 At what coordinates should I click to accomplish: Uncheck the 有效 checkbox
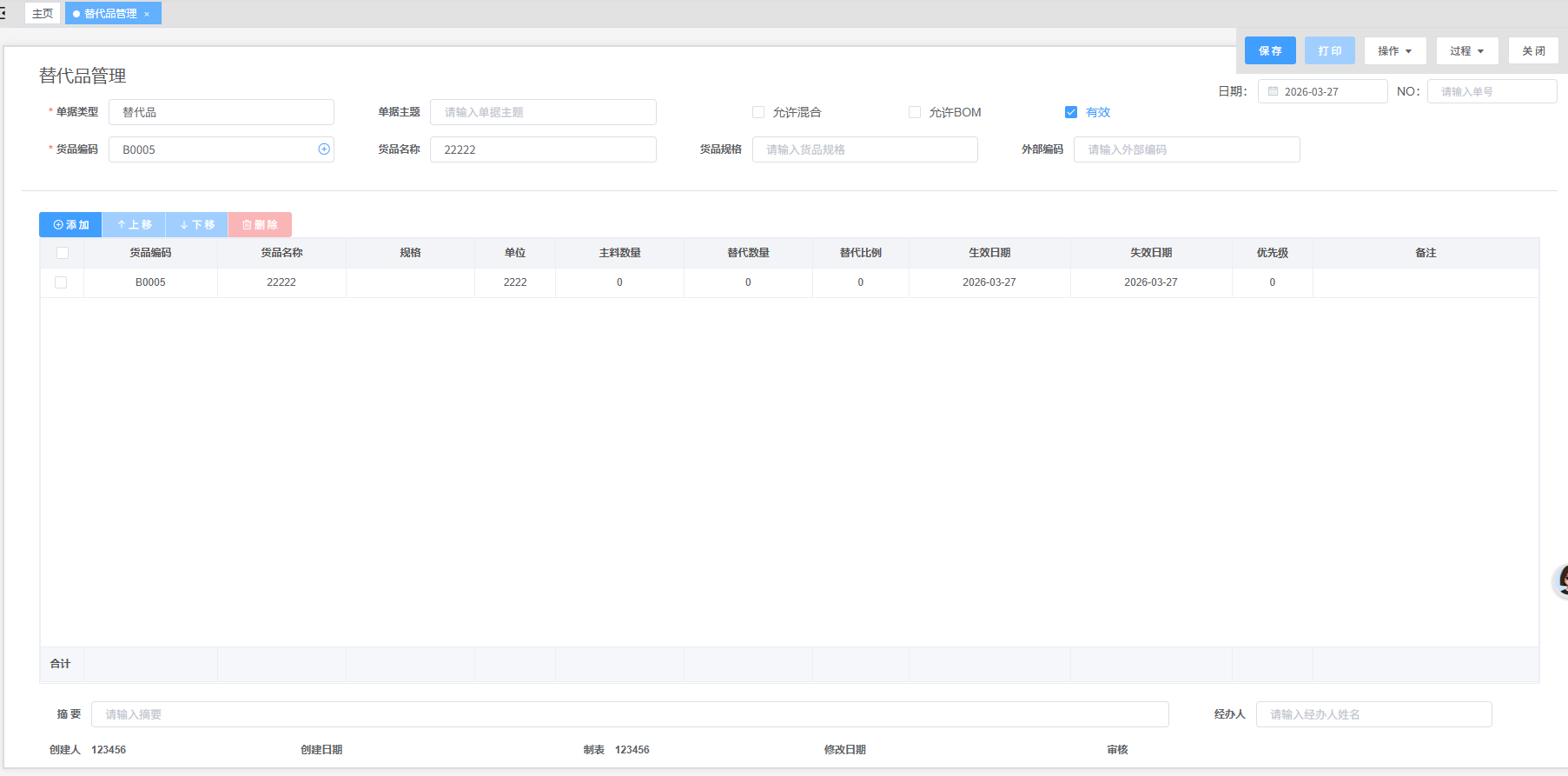(1071, 112)
